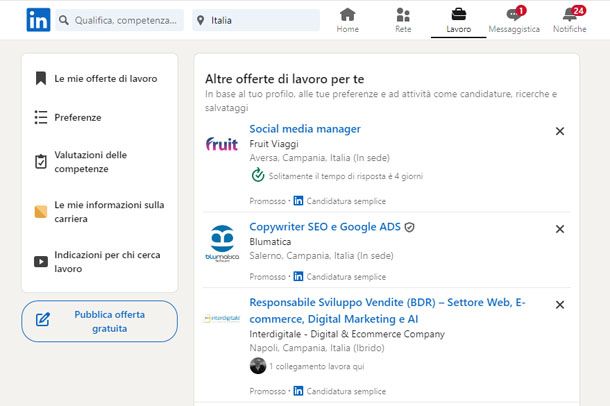
Task: Click the video play icon for job seekers
Action: coord(41,261)
